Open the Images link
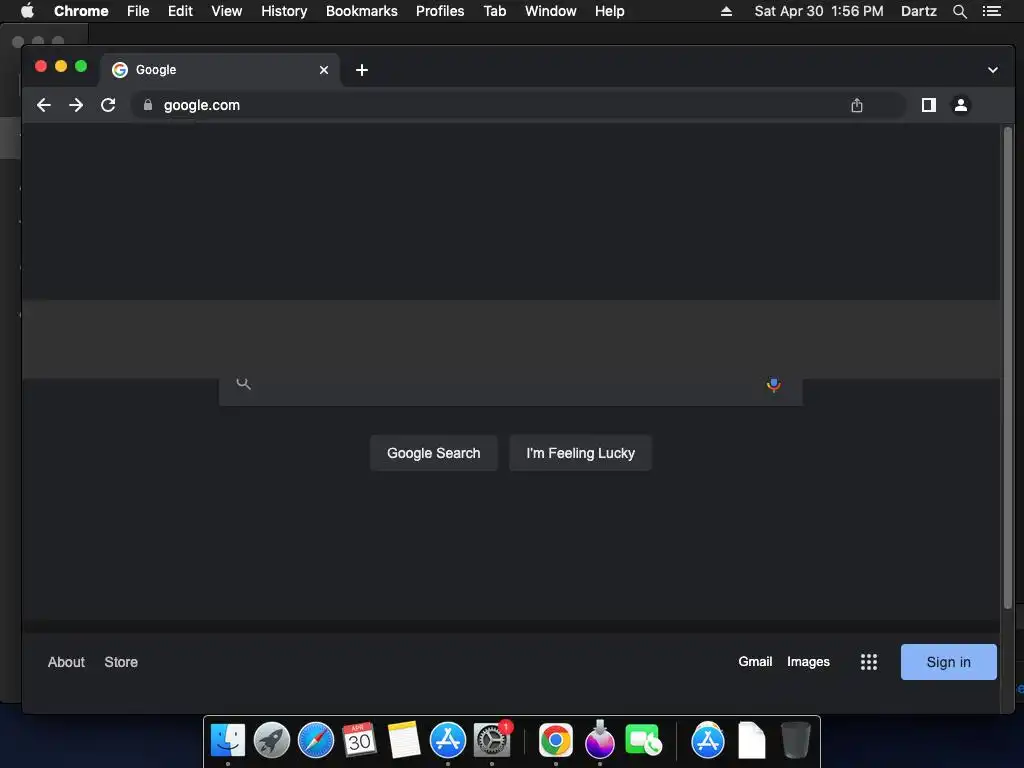This screenshot has width=1024, height=768. point(808,662)
